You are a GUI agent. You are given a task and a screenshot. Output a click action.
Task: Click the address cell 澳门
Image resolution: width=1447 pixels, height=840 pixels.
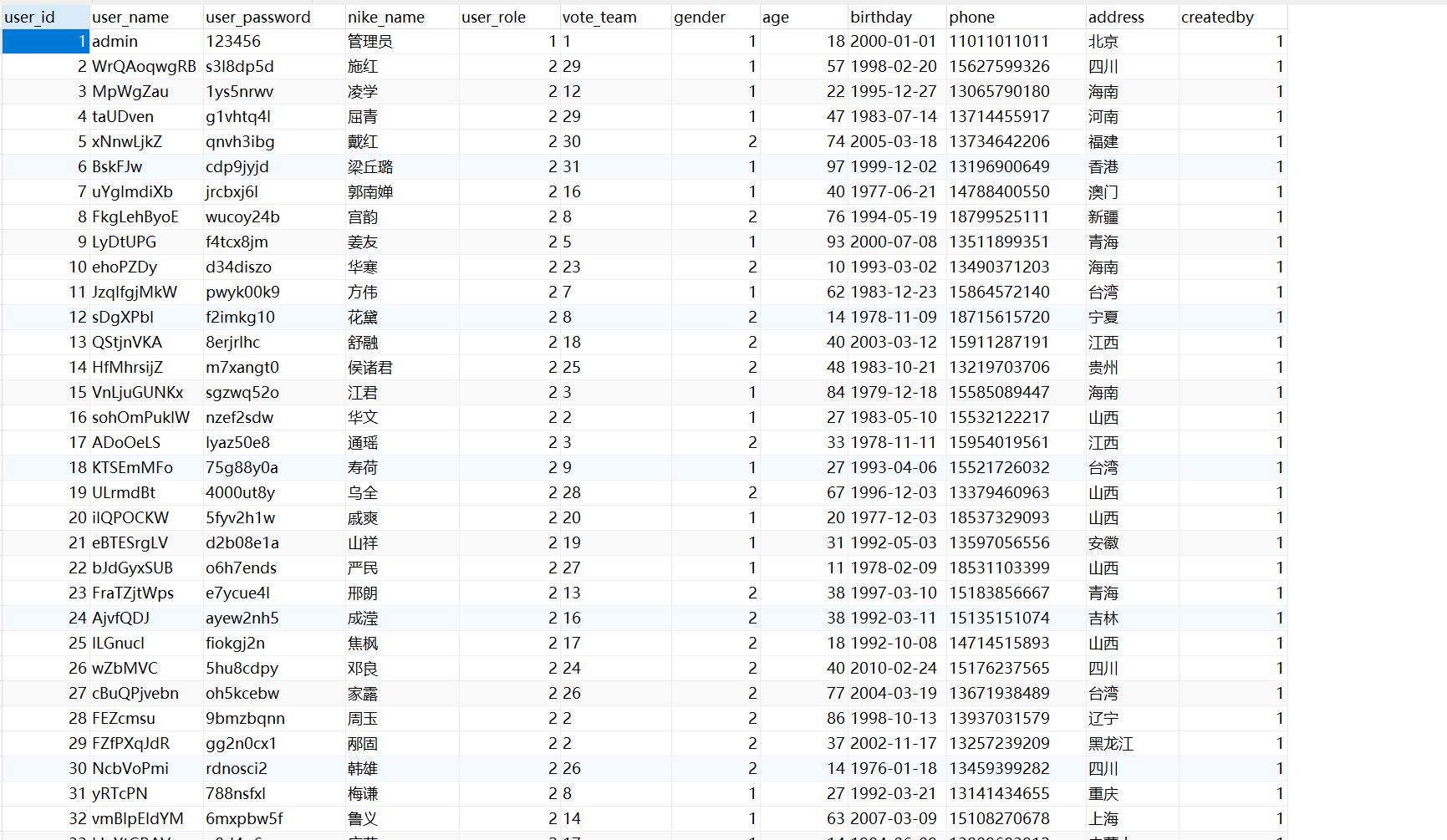click(1132, 191)
